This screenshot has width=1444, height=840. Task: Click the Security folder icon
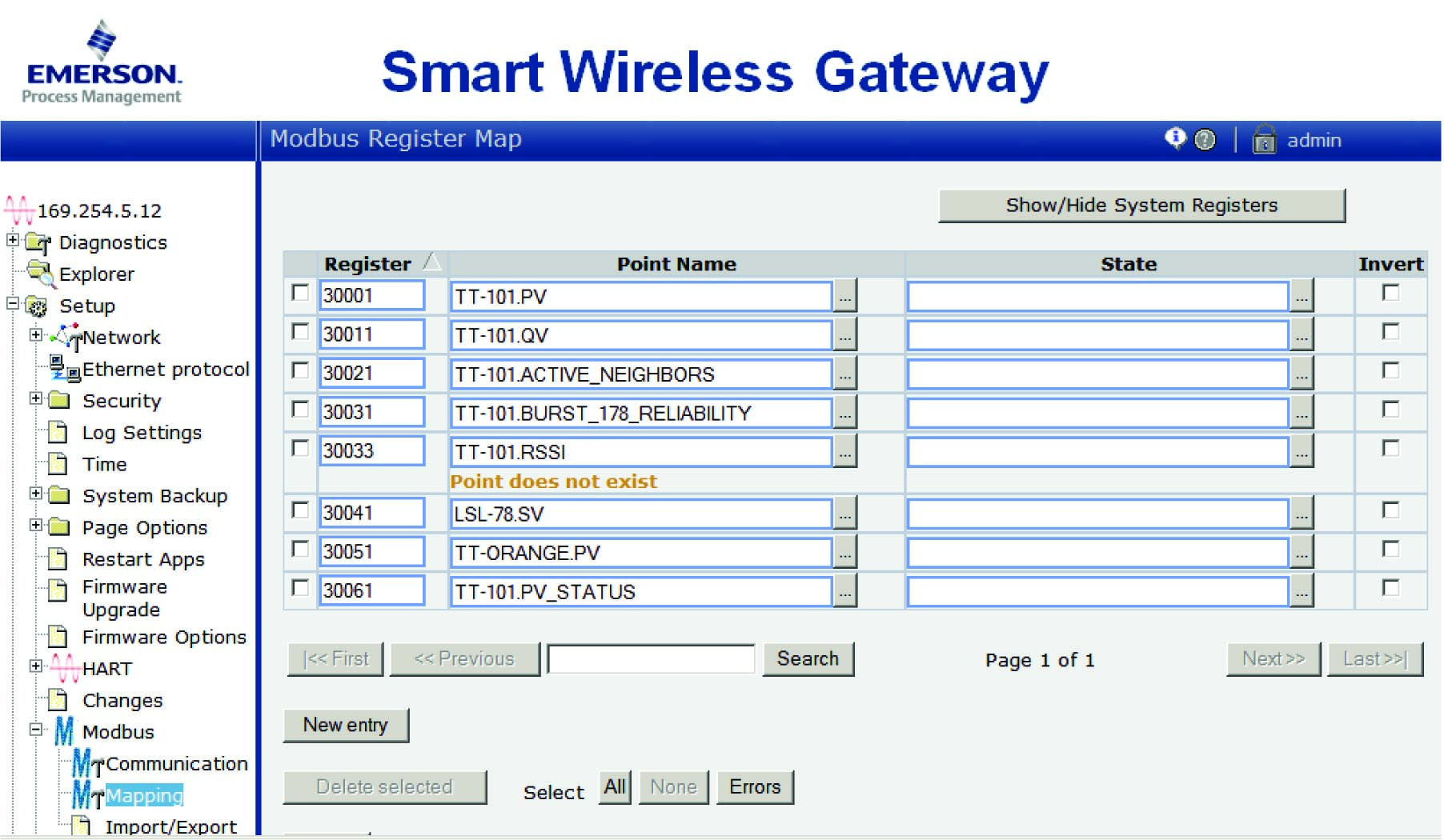[59, 400]
